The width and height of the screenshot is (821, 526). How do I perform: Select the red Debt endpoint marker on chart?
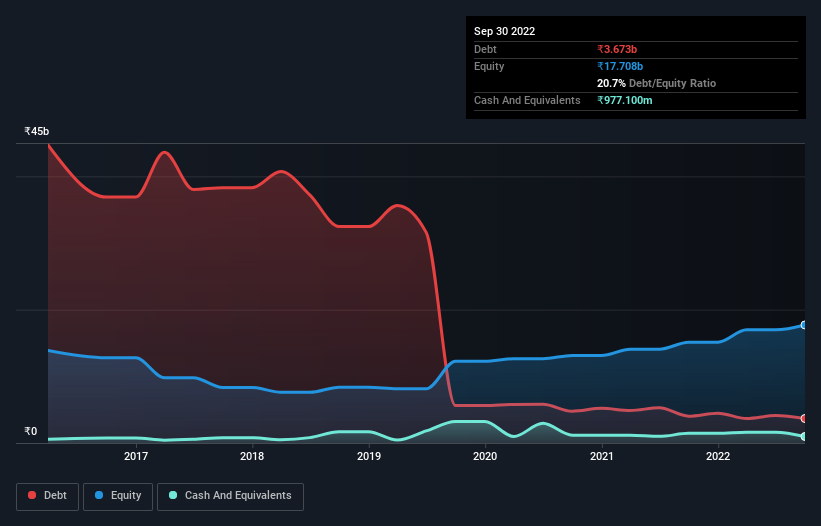pyautogui.click(x=804, y=418)
